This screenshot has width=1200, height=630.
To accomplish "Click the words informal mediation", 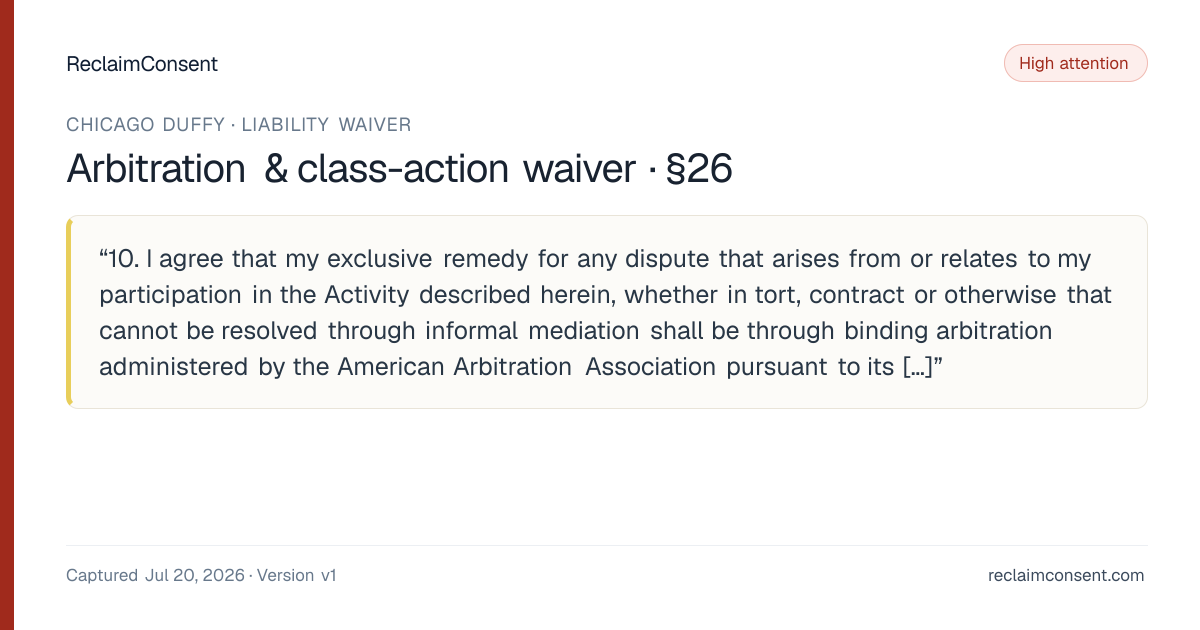I will tap(532, 331).
